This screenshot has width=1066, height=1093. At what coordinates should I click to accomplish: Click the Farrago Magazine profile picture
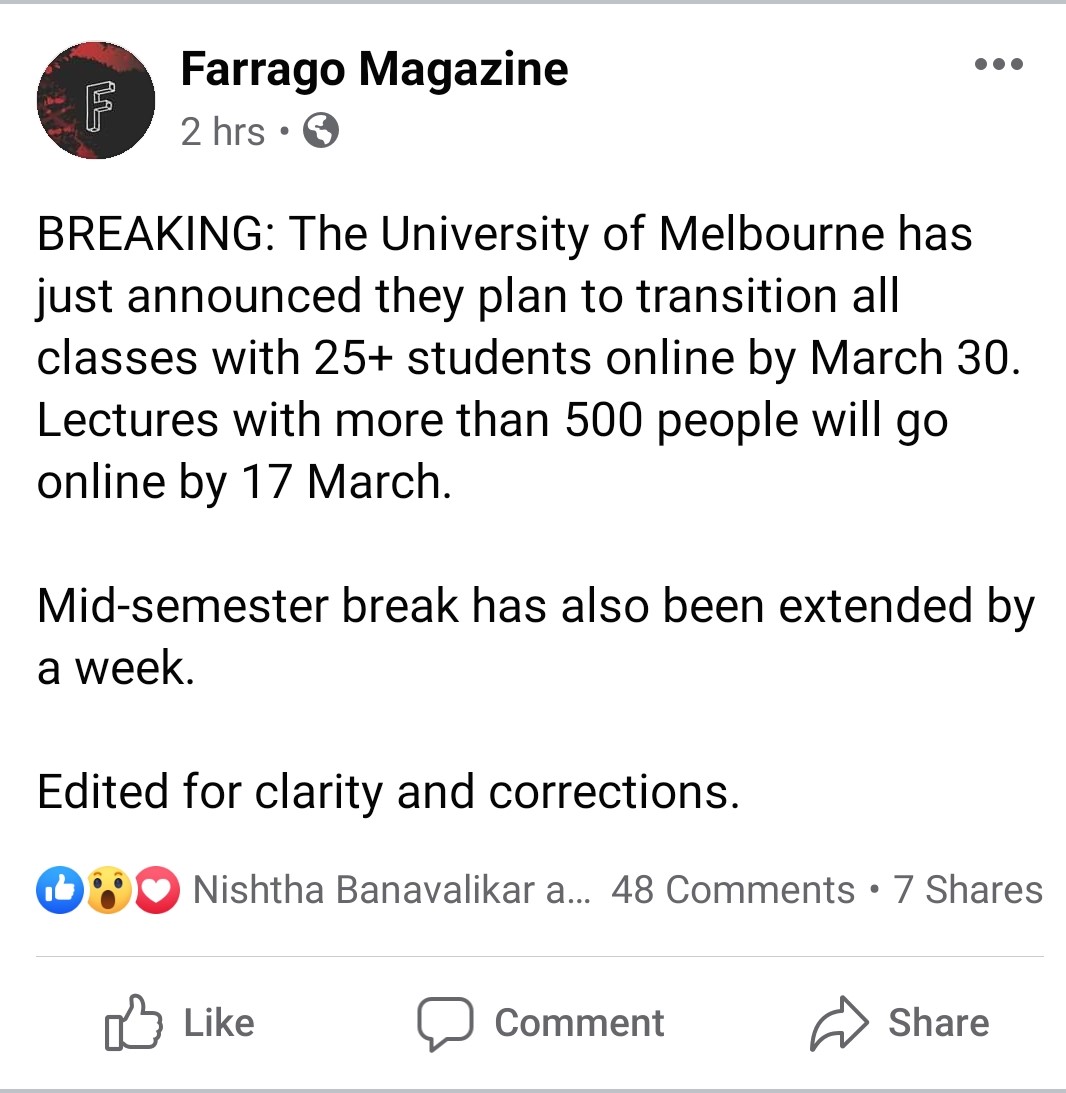[x=96, y=100]
